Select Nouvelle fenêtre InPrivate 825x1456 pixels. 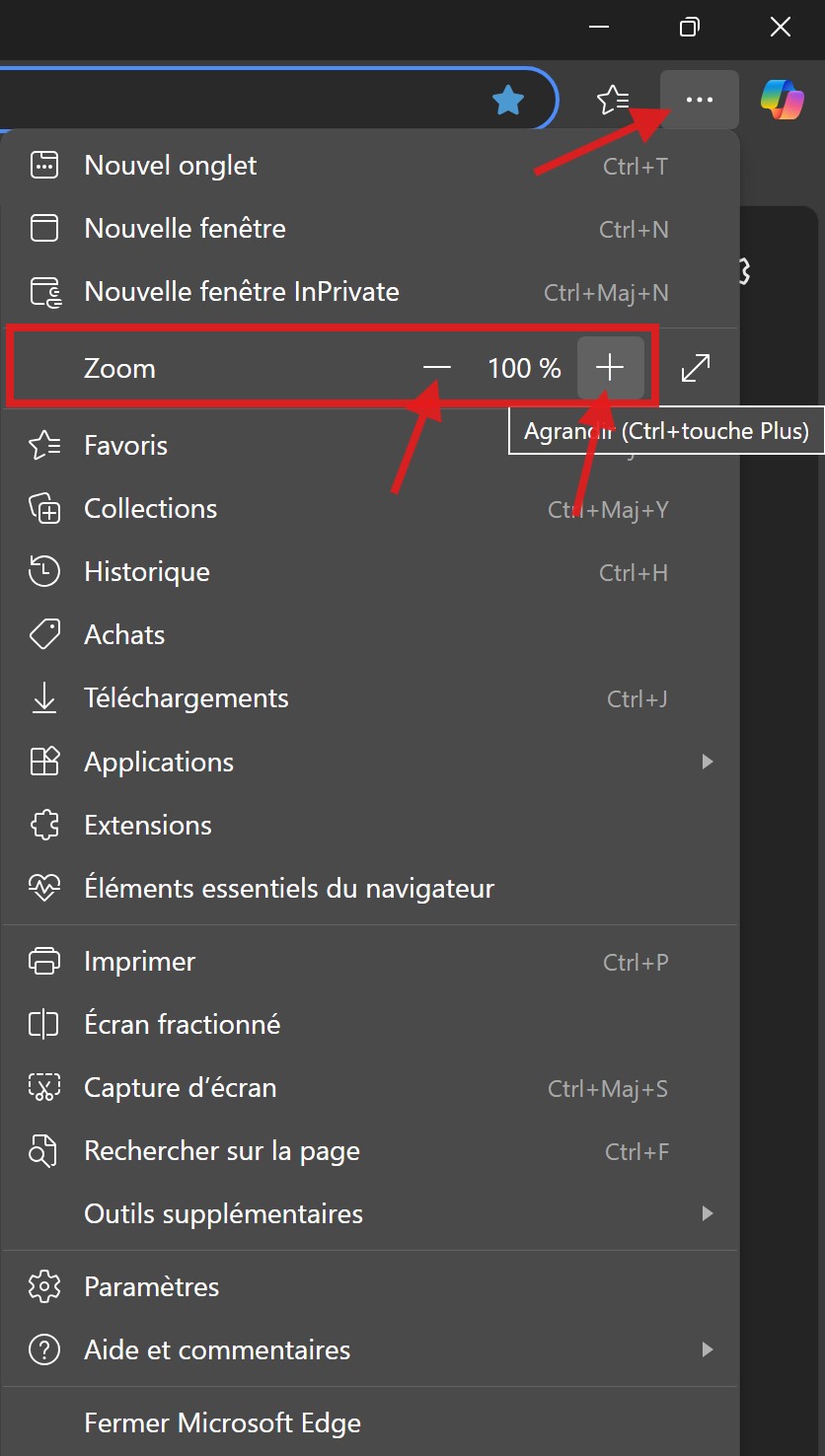pyautogui.click(x=242, y=292)
